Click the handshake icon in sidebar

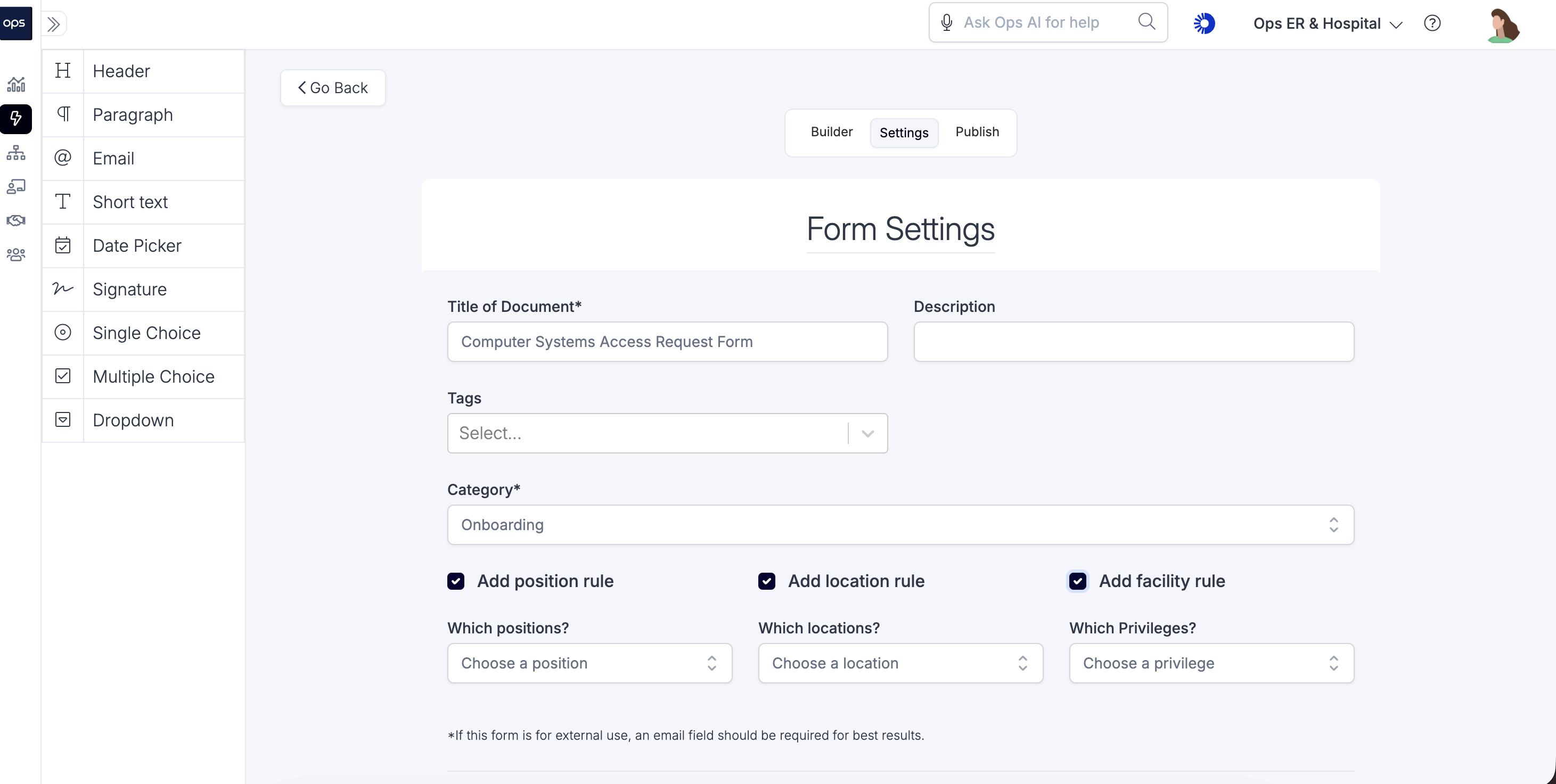(17, 220)
